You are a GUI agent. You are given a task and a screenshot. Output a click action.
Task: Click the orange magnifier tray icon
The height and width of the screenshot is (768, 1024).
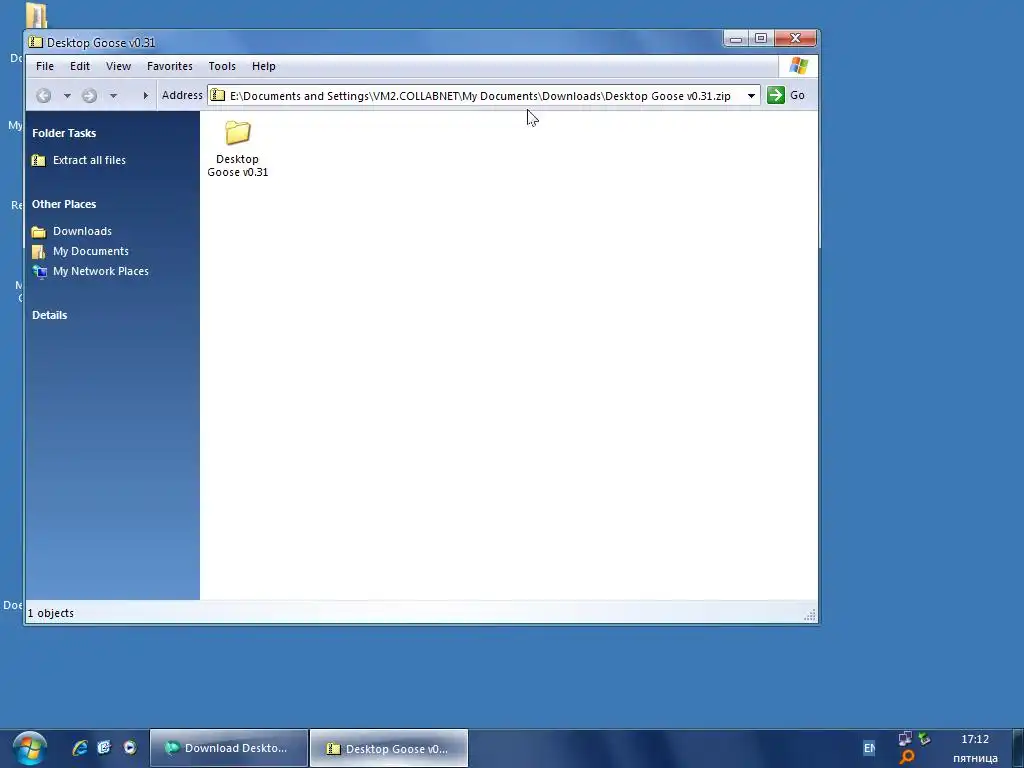coord(906,758)
